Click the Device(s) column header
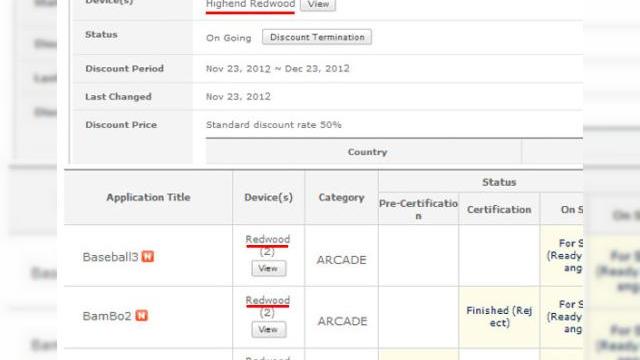The image size is (640, 360). click(269, 198)
